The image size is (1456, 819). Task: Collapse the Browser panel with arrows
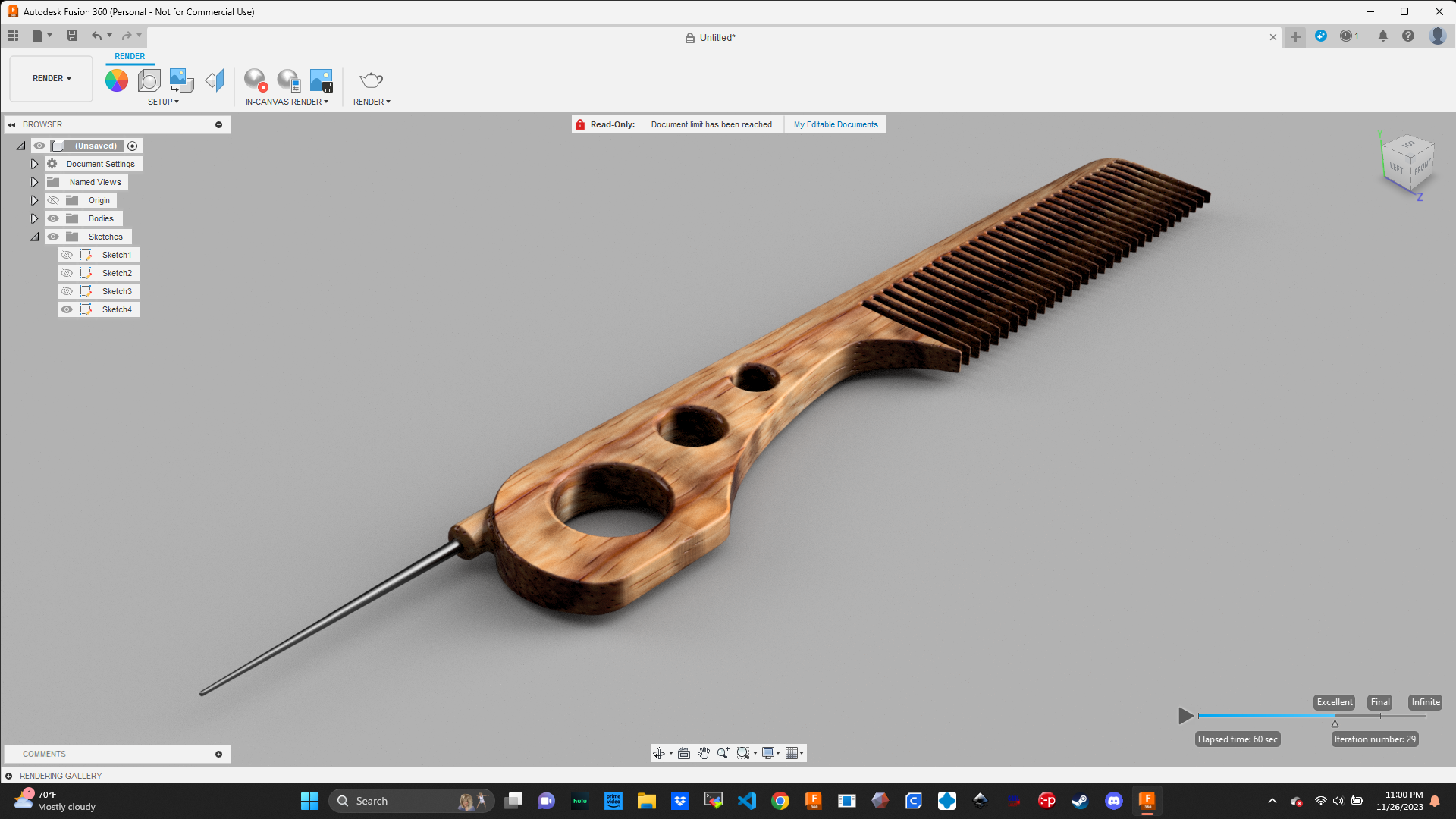[11, 124]
